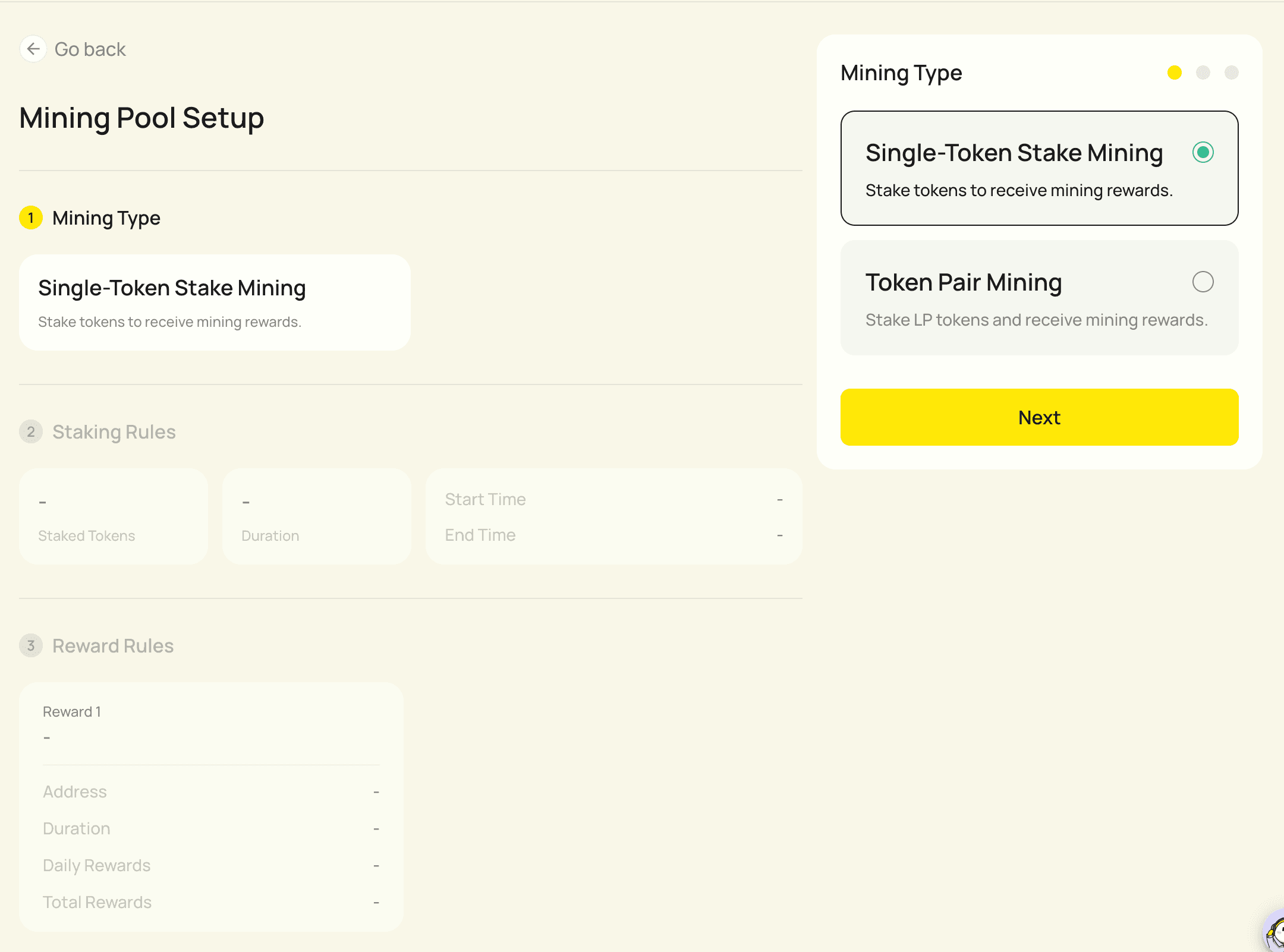Click the Start Time label

click(485, 499)
